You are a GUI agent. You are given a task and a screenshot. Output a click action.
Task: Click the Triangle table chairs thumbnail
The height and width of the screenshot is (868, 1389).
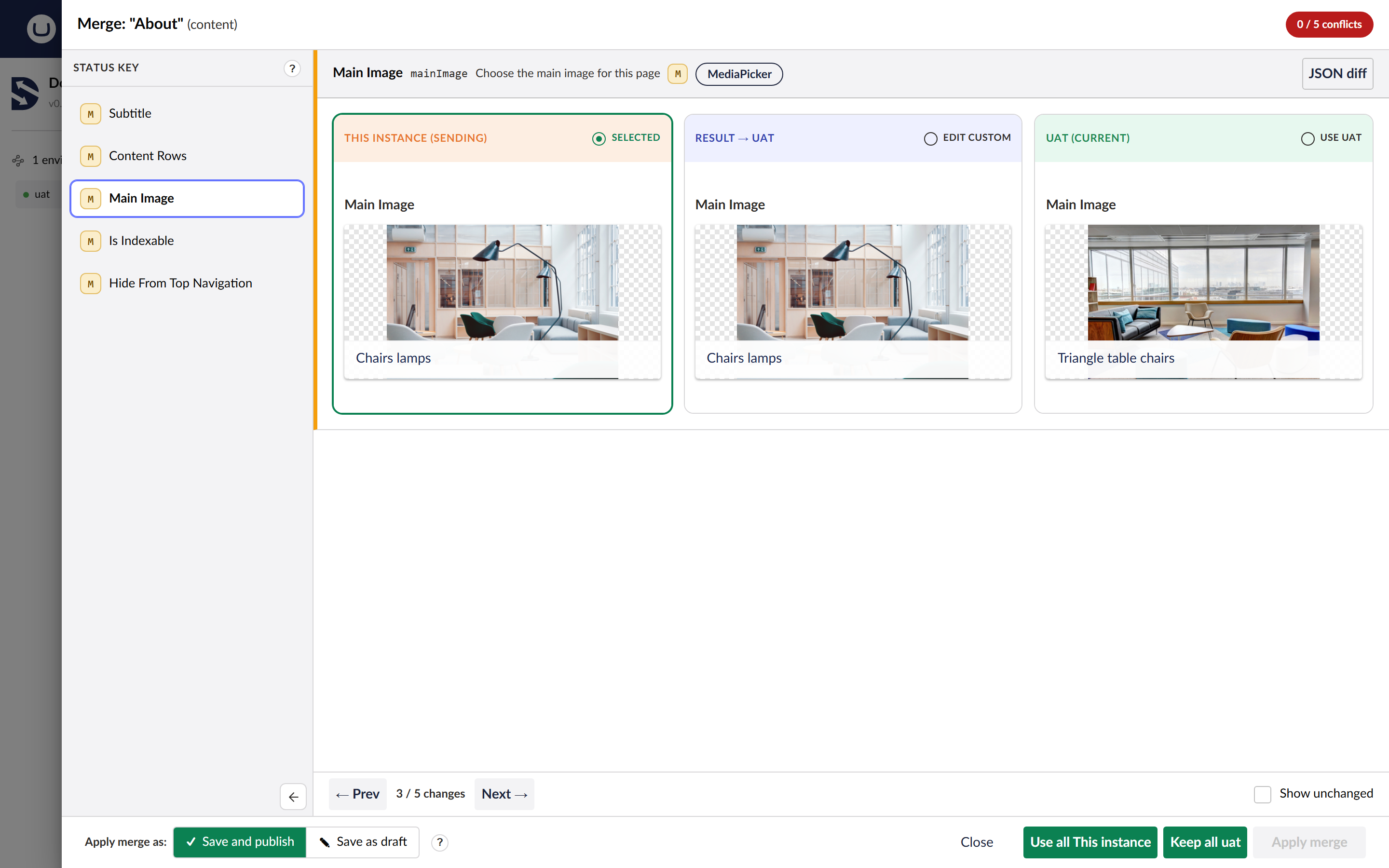1203,301
